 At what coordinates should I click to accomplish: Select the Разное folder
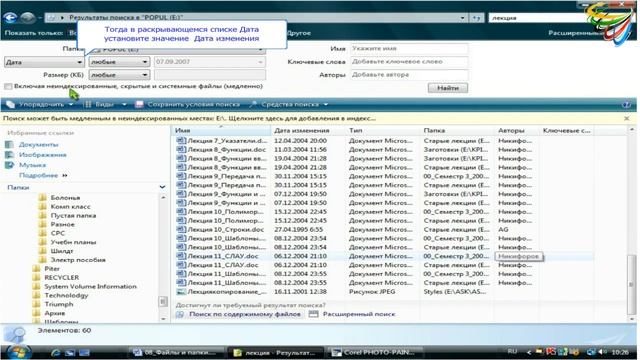click(x=62, y=224)
